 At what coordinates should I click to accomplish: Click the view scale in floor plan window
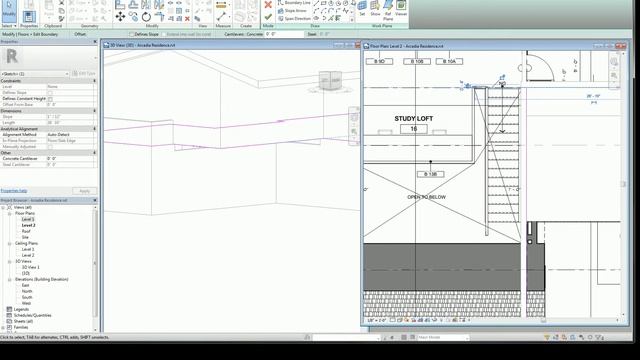pos(376,320)
